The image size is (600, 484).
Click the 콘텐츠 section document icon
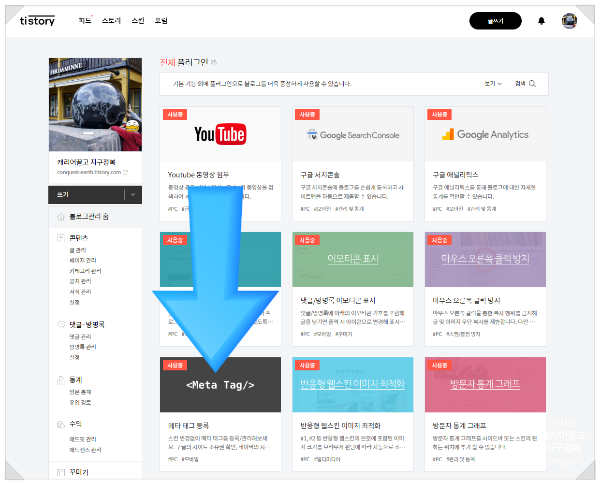(60, 238)
